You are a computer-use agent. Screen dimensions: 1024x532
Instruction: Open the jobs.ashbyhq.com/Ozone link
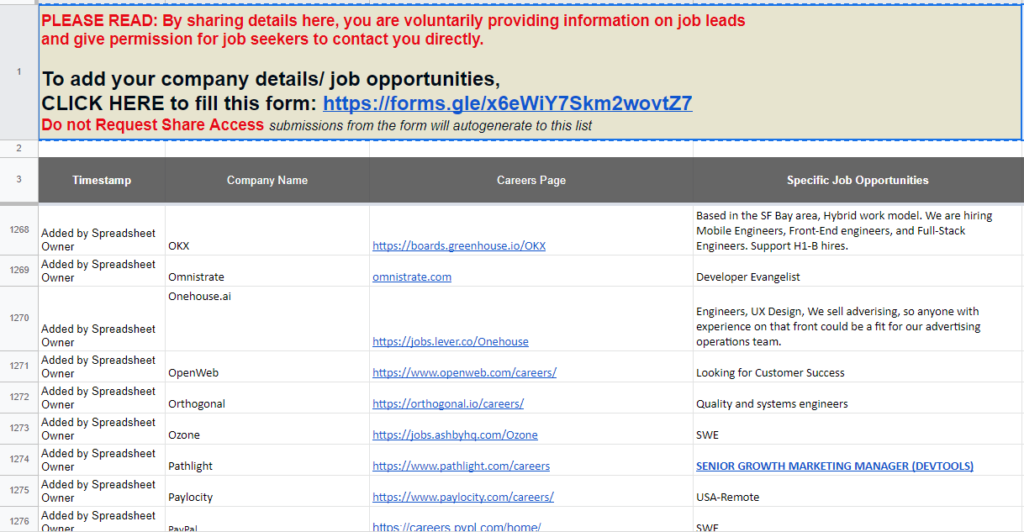(455, 435)
